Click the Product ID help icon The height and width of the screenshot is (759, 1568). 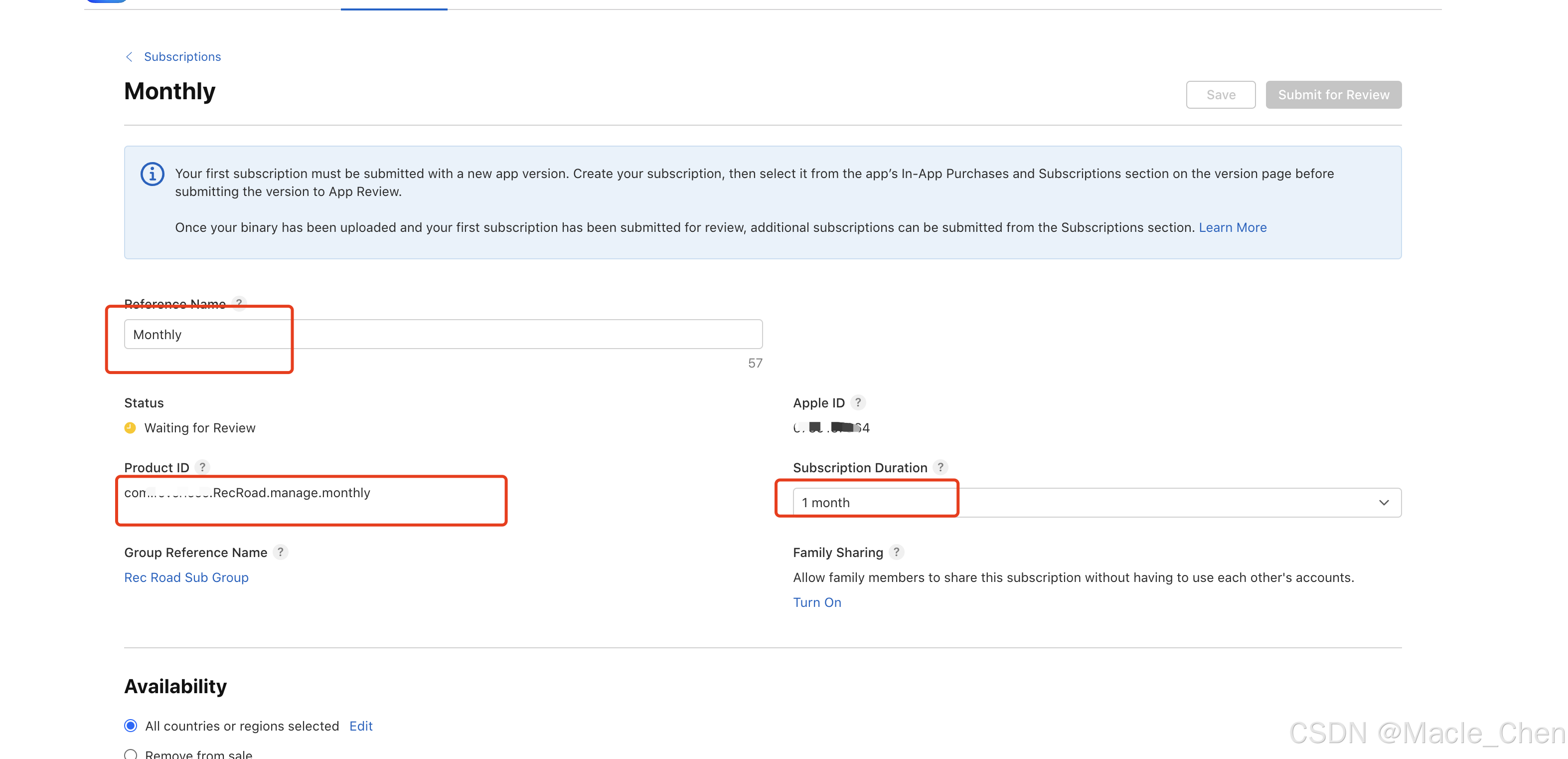click(202, 467)
